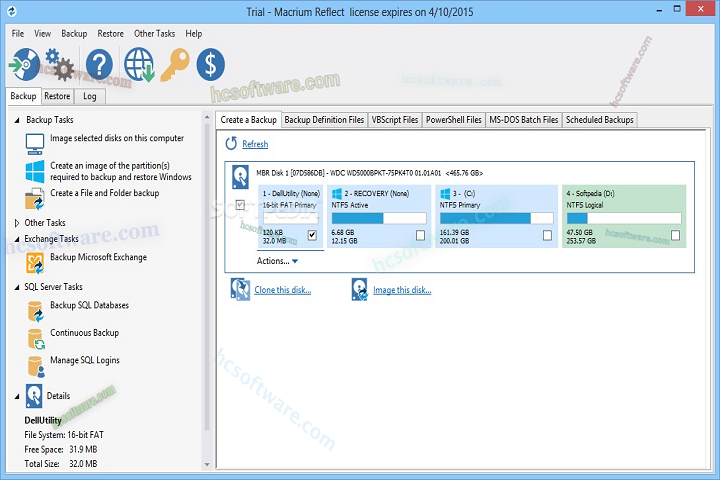
Task: Click the Windows logo icon for Windows partition image
Action: (35, 171)
